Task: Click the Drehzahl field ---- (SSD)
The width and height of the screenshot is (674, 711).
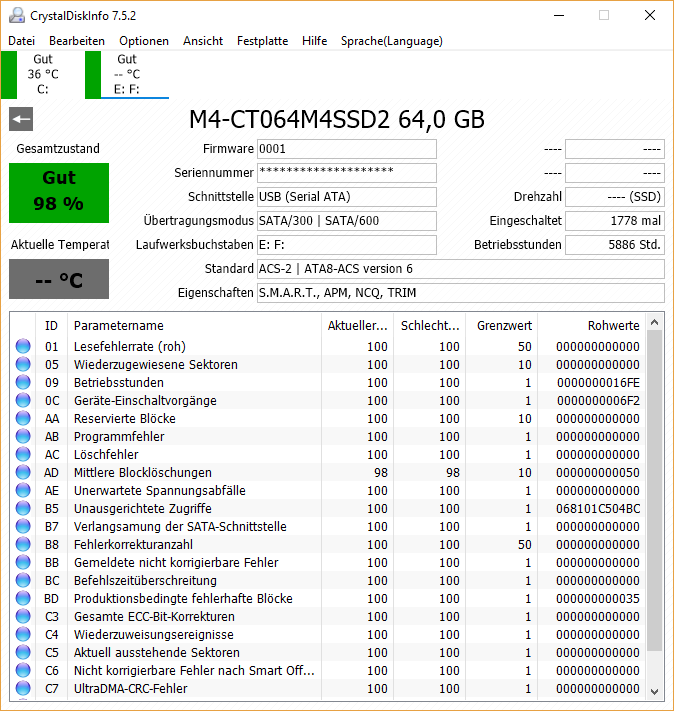Action: pyautogui.click(x=615, y=197)
